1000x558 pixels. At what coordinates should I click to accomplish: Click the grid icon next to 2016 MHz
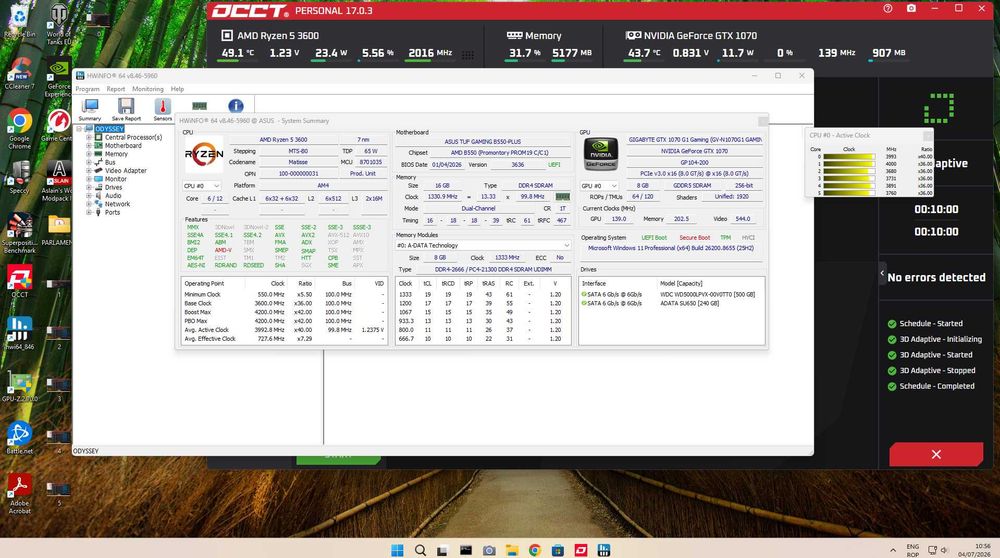tap(467, 55)
